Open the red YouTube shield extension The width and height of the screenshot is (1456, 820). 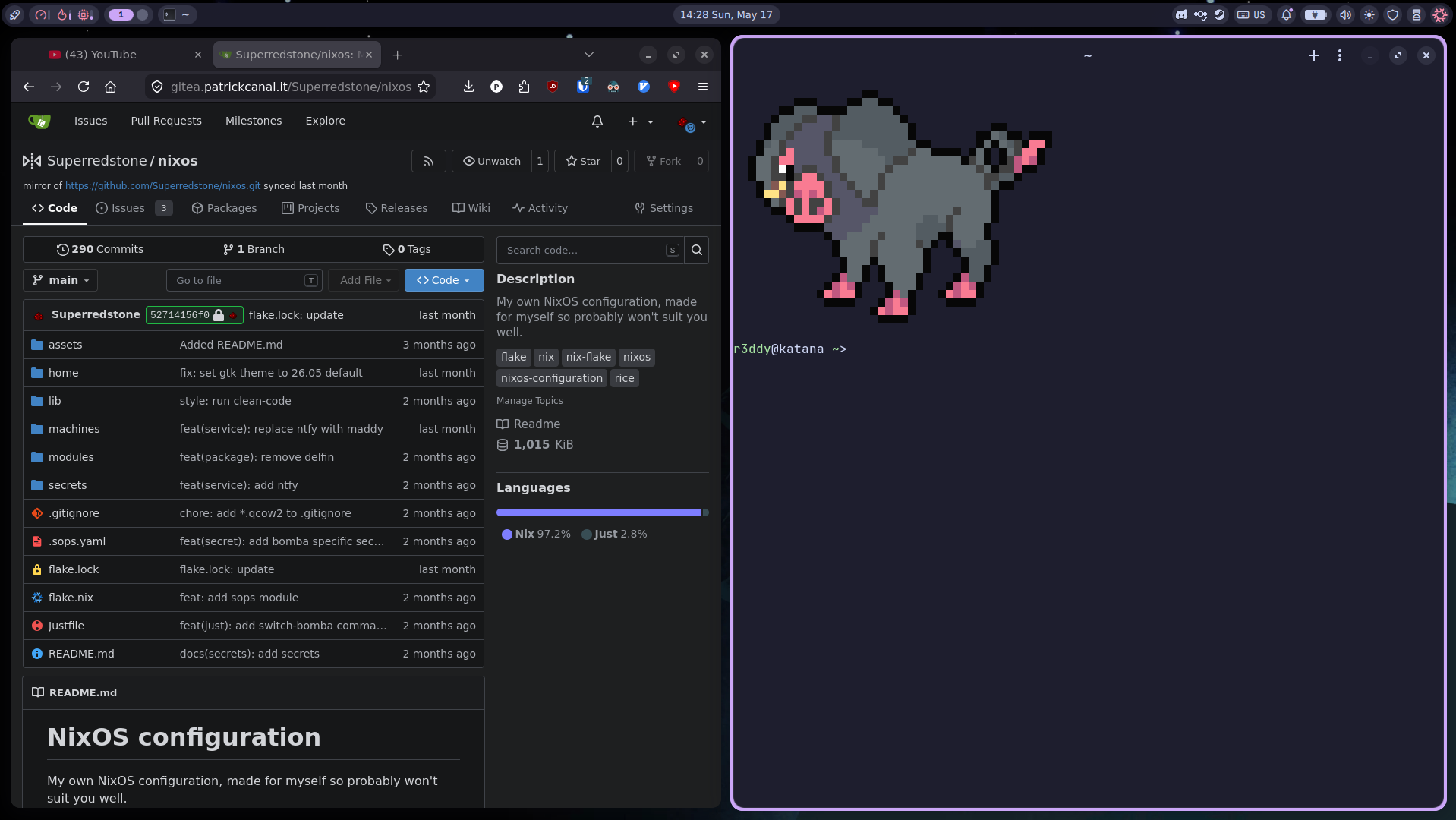[674, 87]
